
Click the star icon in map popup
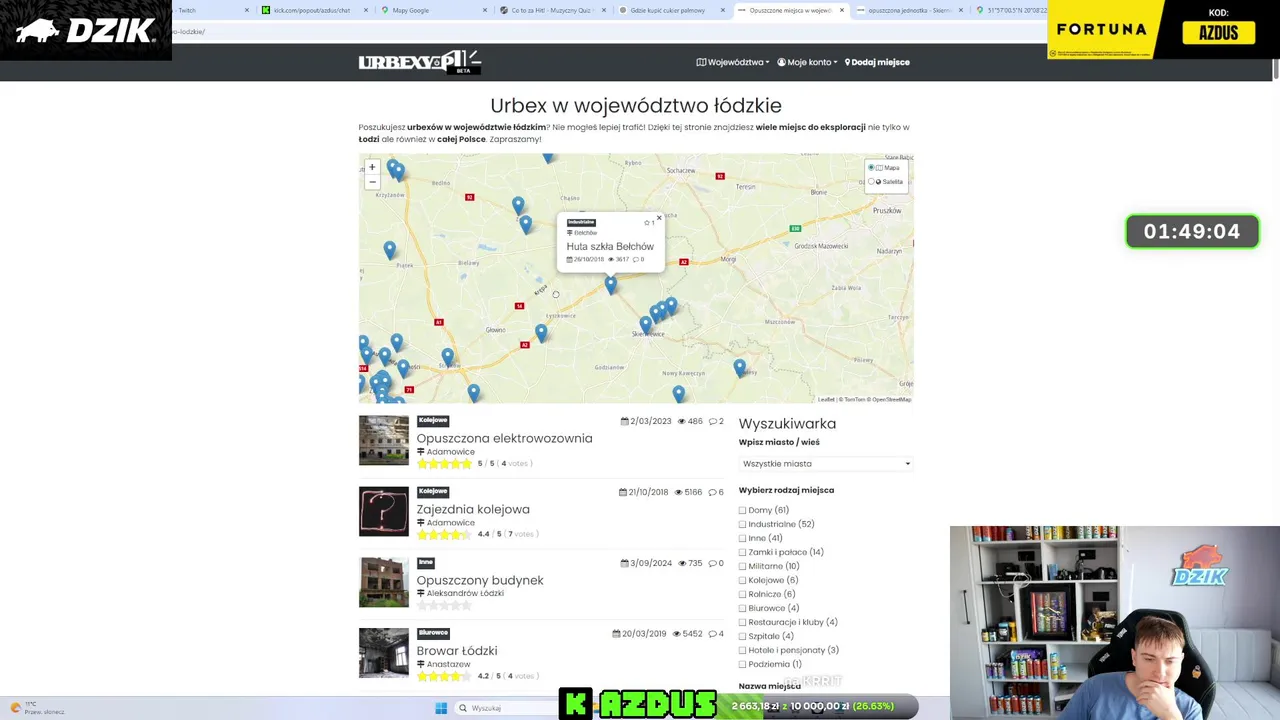pos(647,222)
